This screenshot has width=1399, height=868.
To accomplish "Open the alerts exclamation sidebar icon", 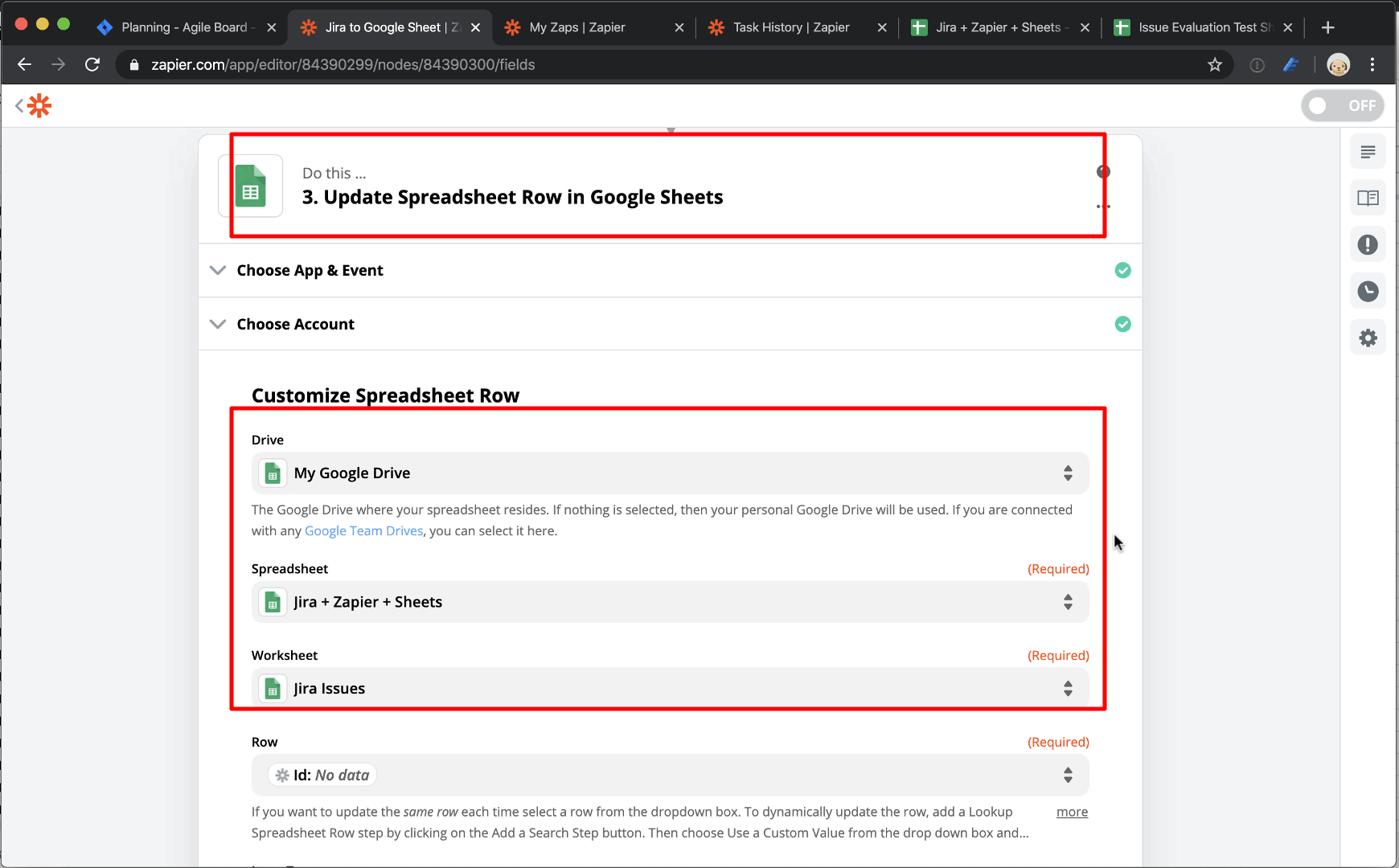I will [x=1368, y=244].
